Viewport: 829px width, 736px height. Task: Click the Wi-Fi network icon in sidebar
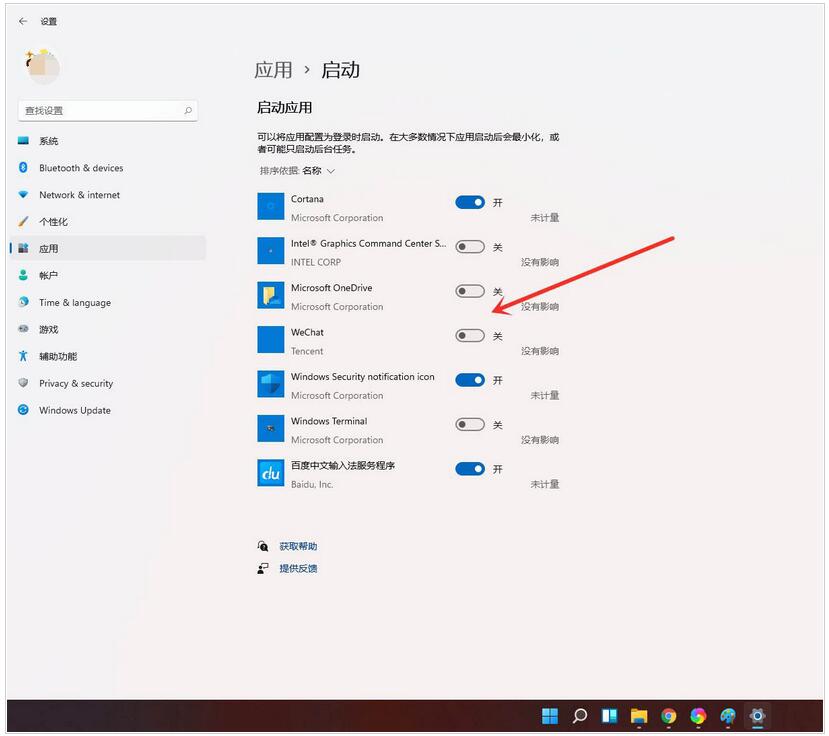click(23, 195)
